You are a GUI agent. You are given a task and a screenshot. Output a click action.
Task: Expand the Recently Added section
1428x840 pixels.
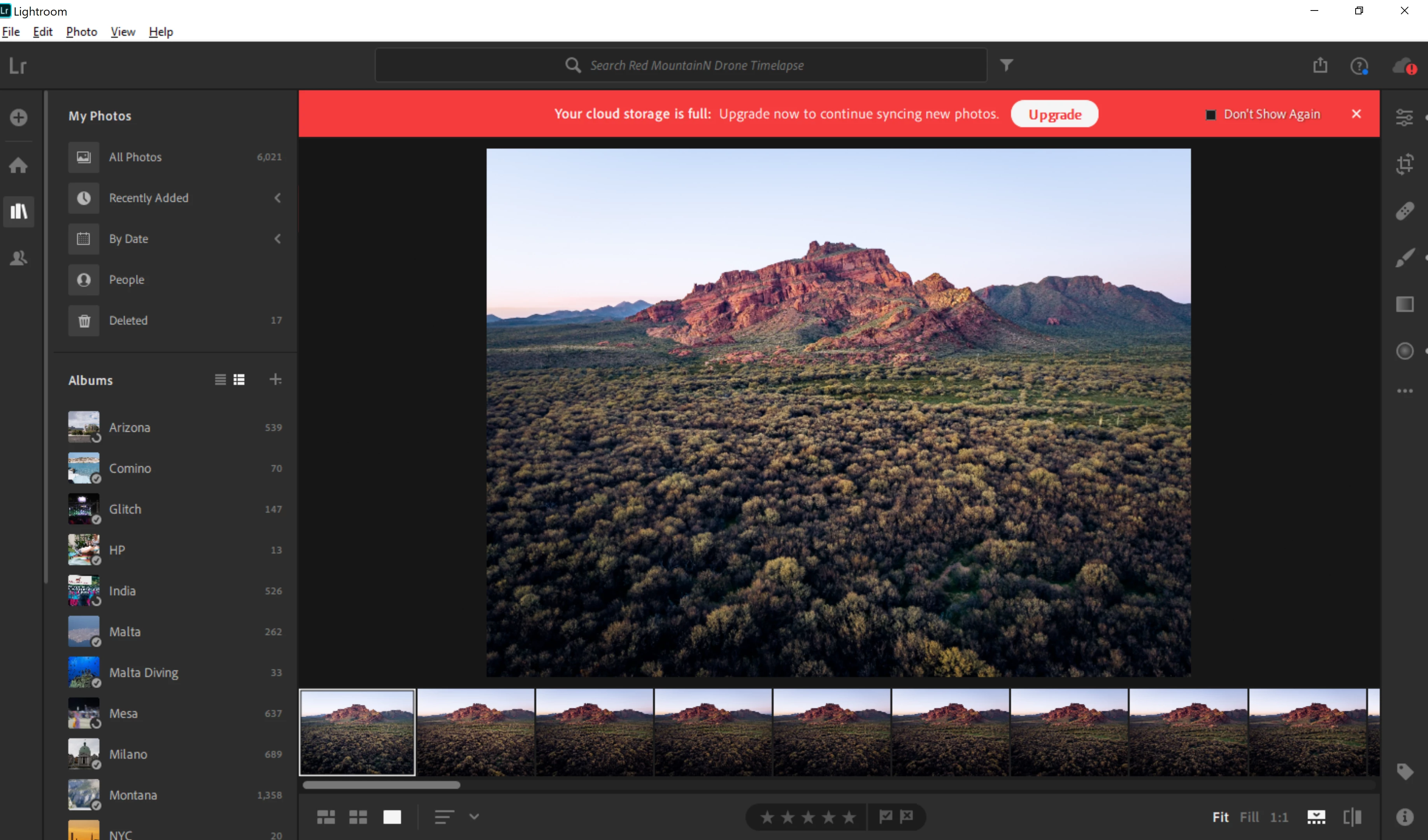278,198
